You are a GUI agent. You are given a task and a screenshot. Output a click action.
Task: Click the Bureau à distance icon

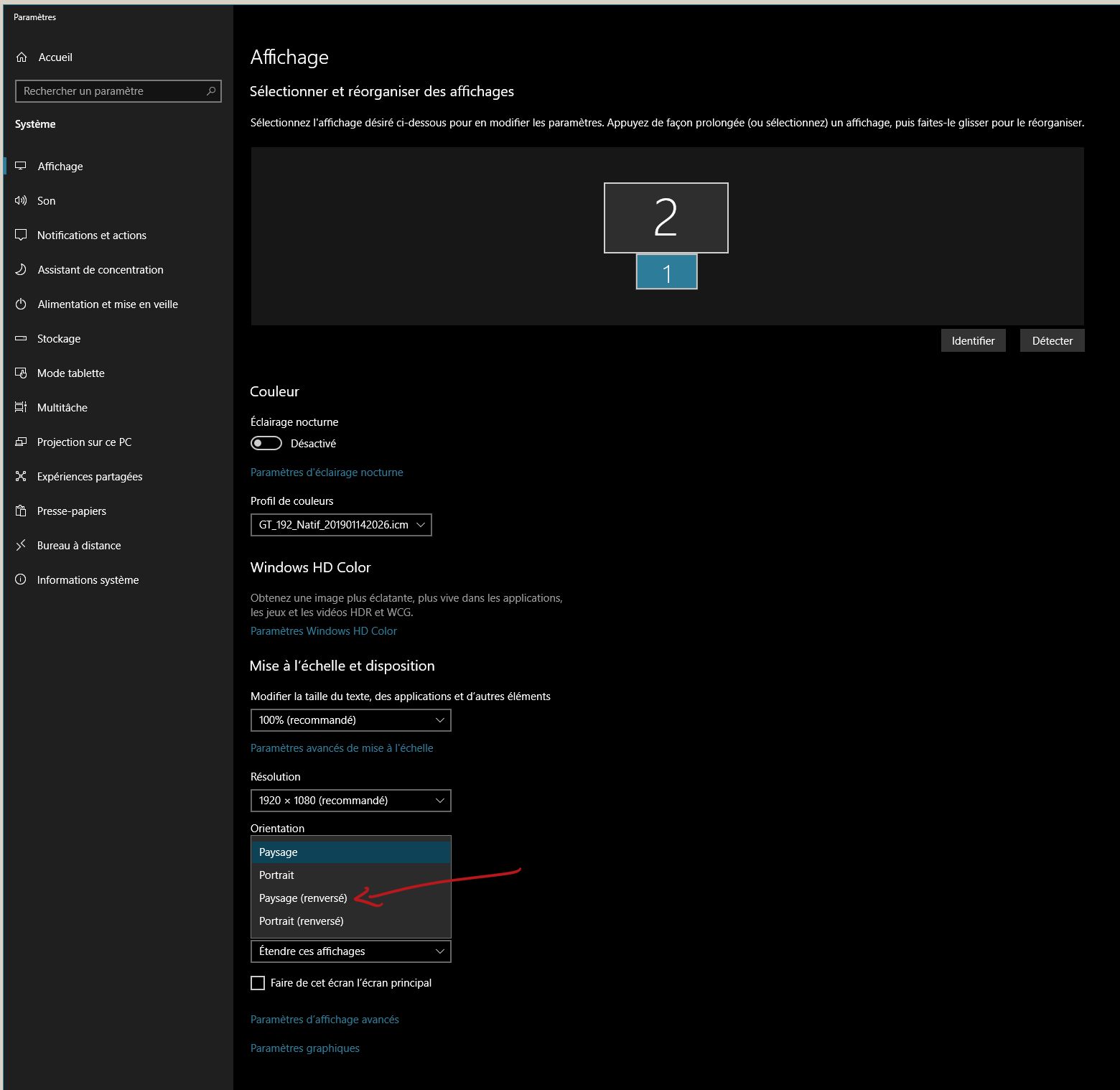click(21, 546)
